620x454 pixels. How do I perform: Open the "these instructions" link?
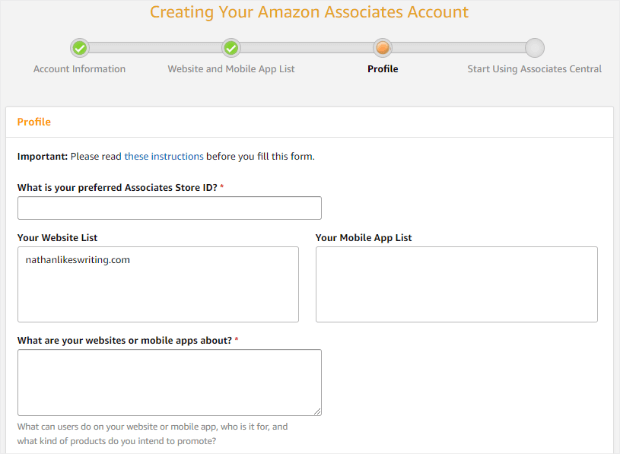pos(164,157)
